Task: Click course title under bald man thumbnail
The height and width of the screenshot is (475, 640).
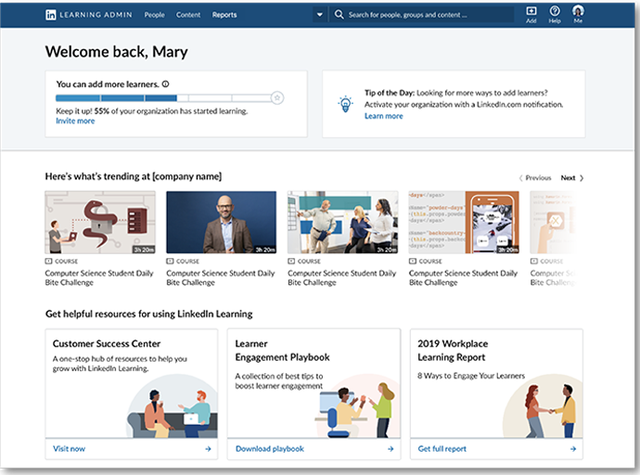Action: [x=220, y=278]
